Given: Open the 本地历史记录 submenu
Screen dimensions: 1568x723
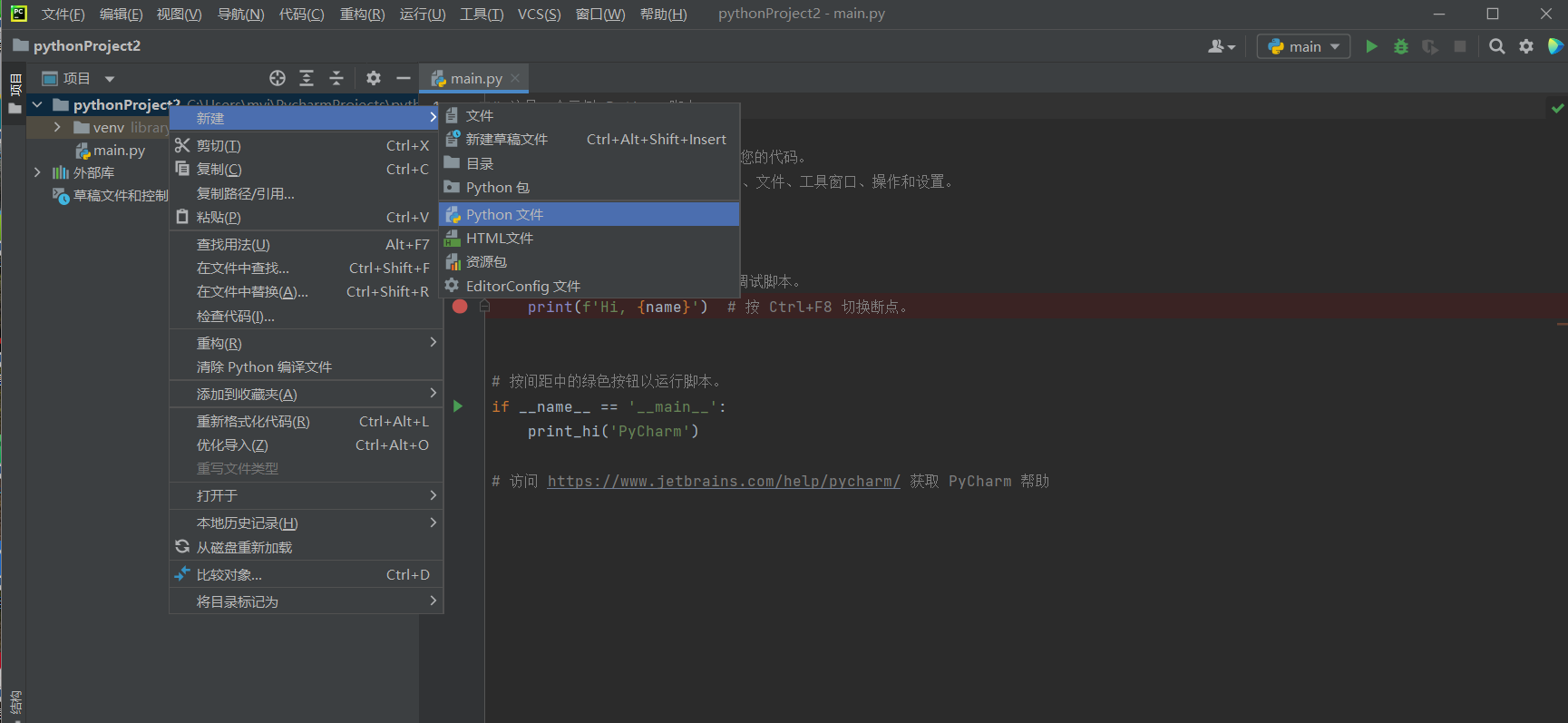Looking at the screenshot, I should [306, 523].
